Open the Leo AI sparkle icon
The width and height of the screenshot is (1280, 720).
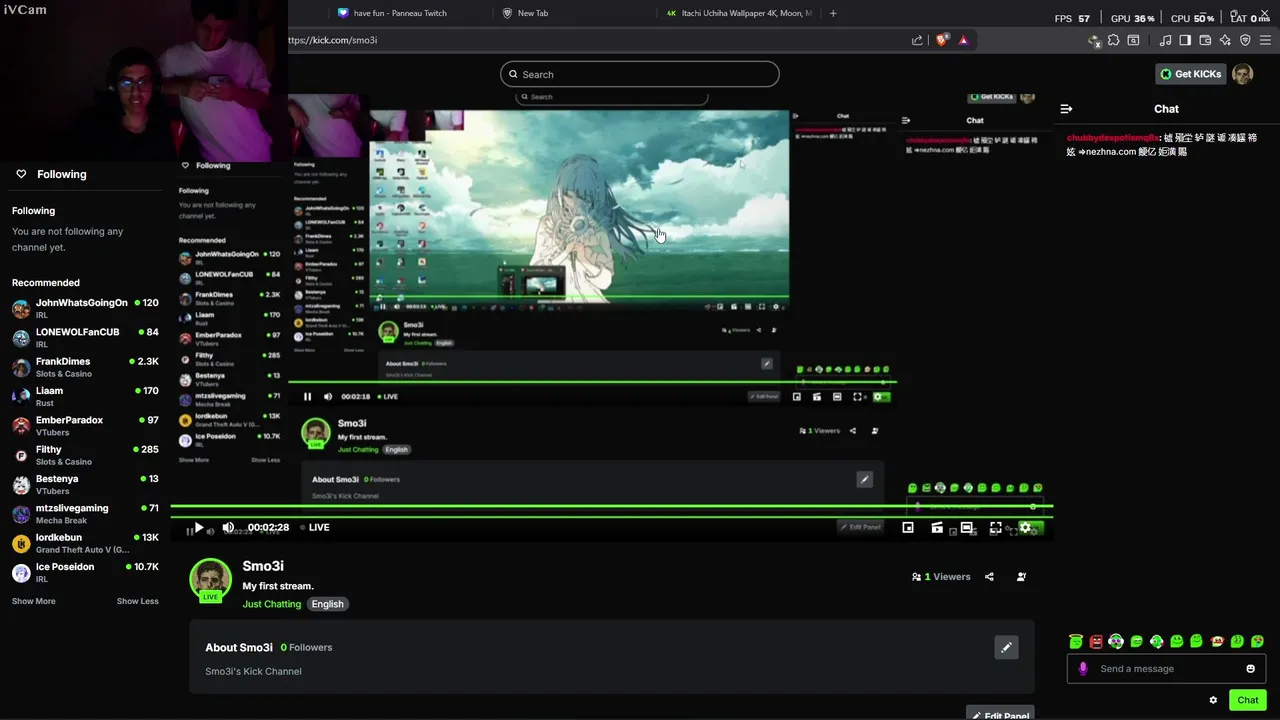tap(1225, 40)
